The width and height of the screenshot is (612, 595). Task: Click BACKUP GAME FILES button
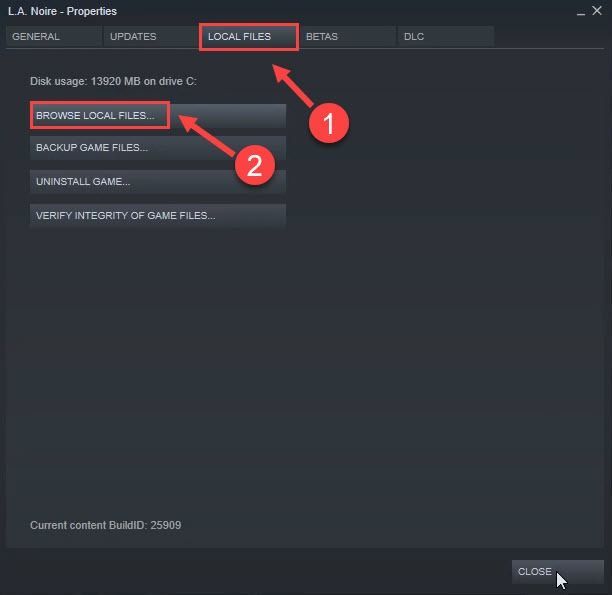[158, 148]
